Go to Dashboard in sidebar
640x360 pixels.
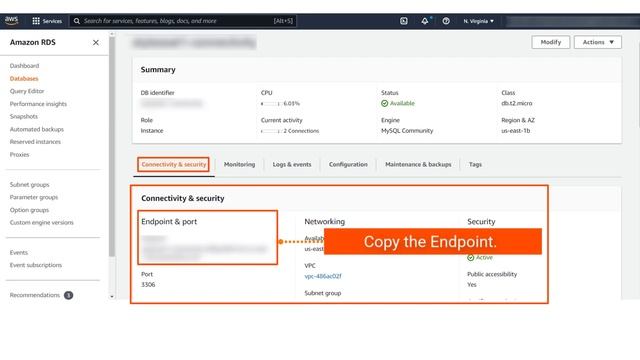click(24, 66)
